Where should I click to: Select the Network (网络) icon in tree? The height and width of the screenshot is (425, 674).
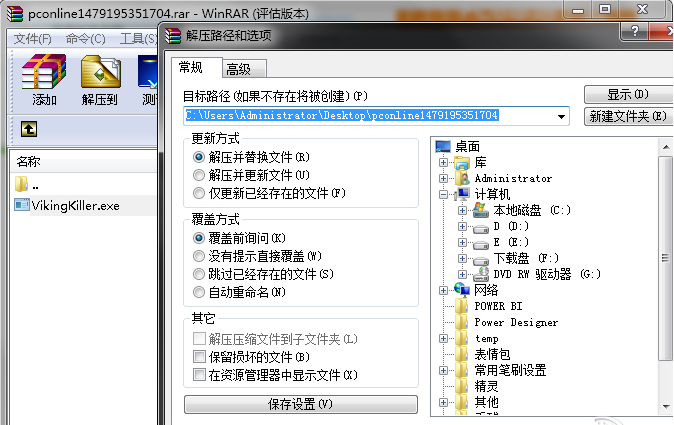tap(461, 290)
